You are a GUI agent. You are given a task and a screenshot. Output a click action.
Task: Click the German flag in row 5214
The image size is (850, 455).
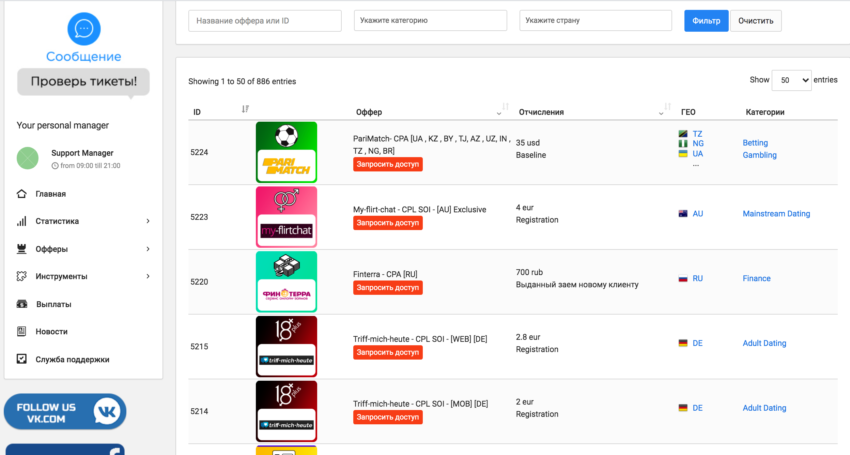coord(683,408)
